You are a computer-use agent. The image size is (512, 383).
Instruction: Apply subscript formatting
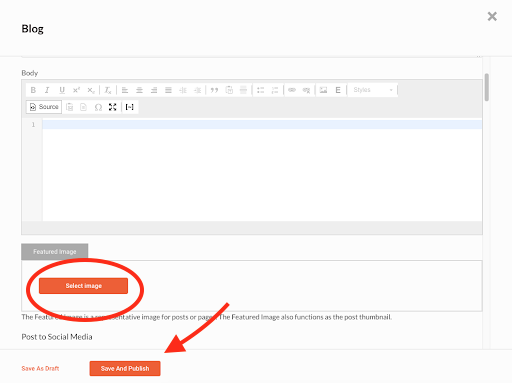pos(91,90)
